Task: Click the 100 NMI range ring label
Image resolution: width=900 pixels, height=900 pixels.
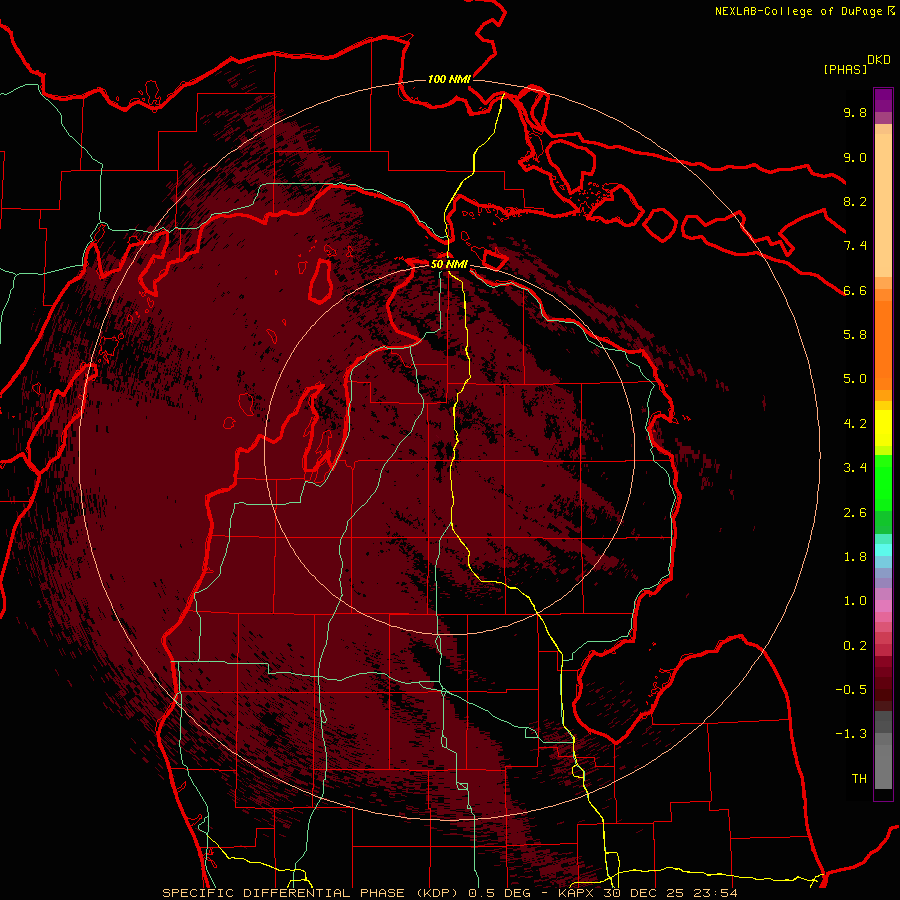Action: [x=449, y=79]
